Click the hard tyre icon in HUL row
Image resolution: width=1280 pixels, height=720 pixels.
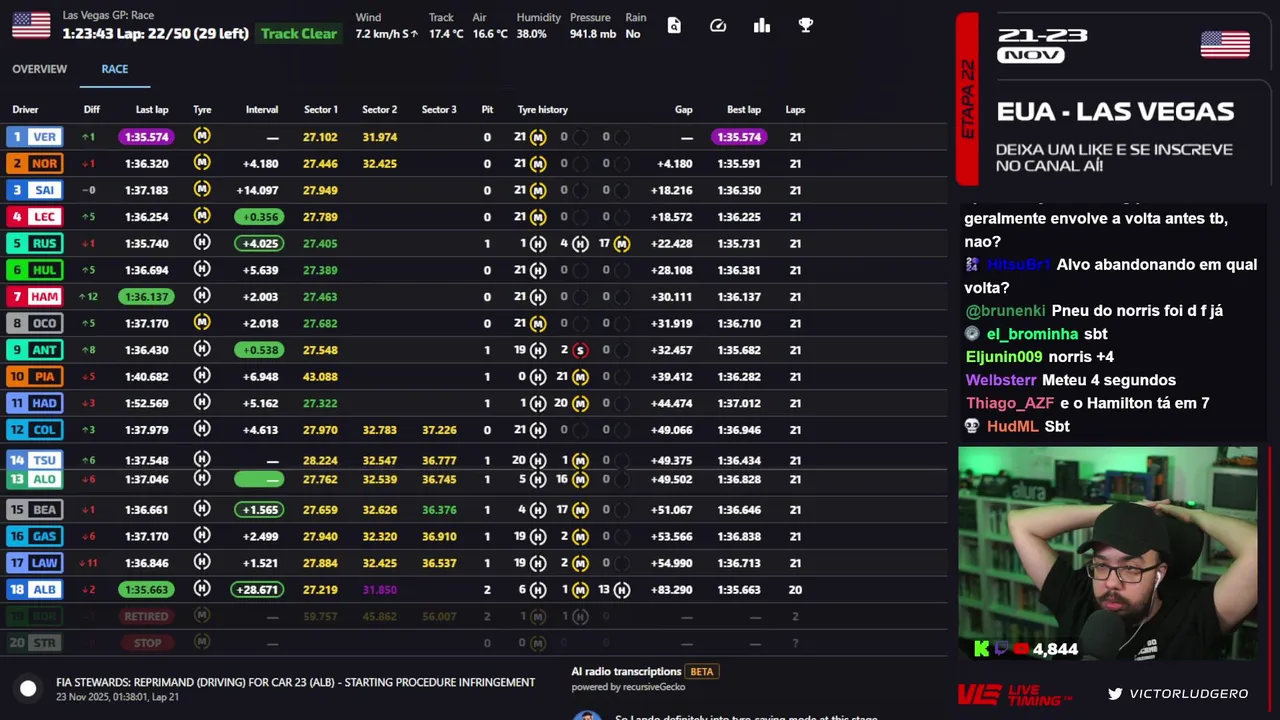coord(202,270)
